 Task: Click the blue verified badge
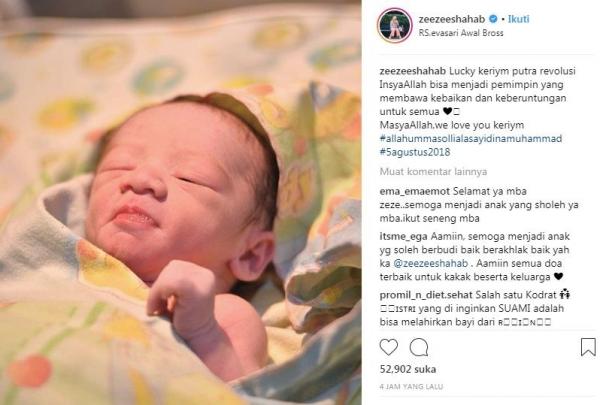click(x=493, y=19)
